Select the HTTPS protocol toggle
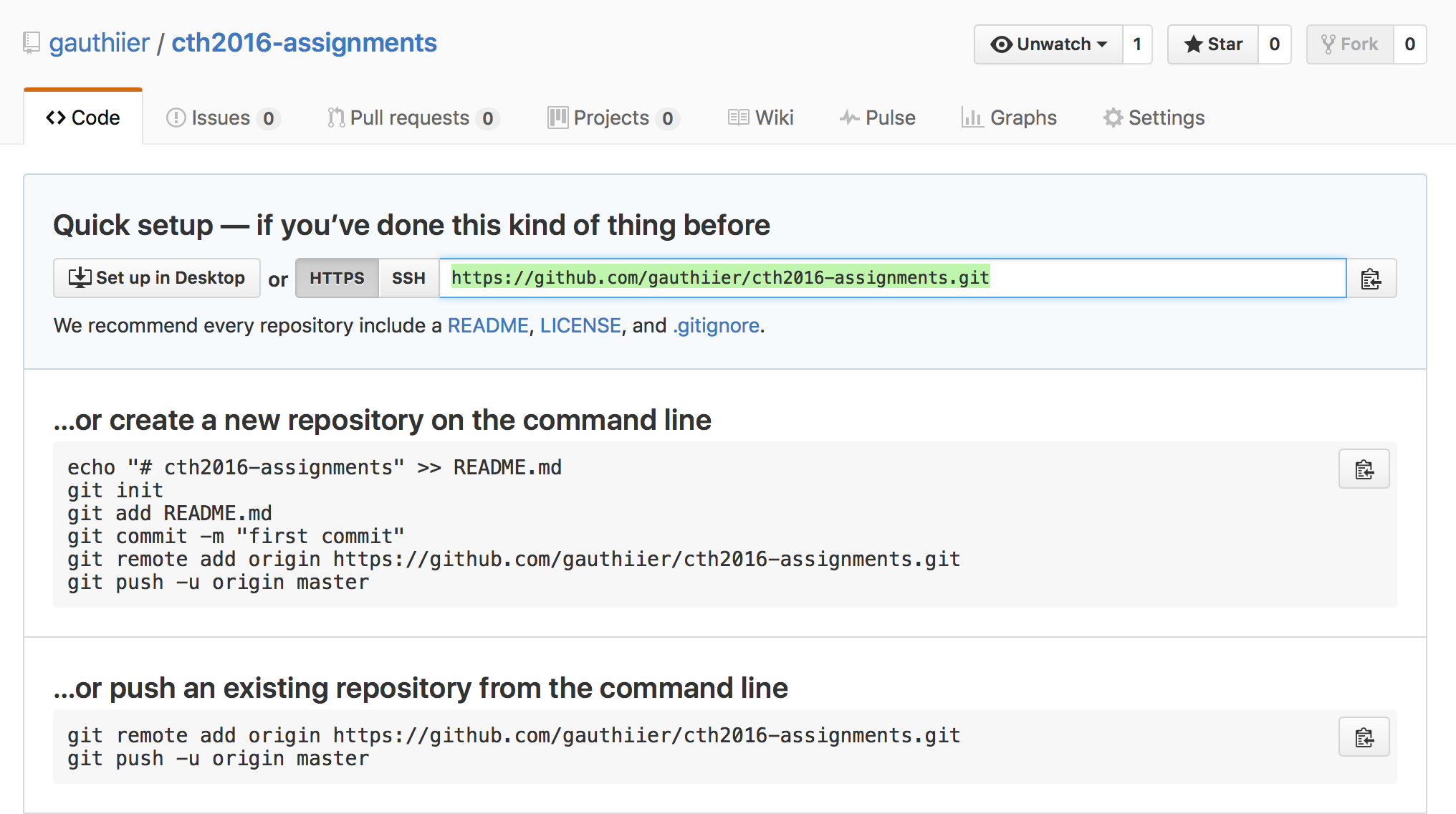Viewport: 1456px width, 814px height. pyautogui.click(x=337, y=278)
